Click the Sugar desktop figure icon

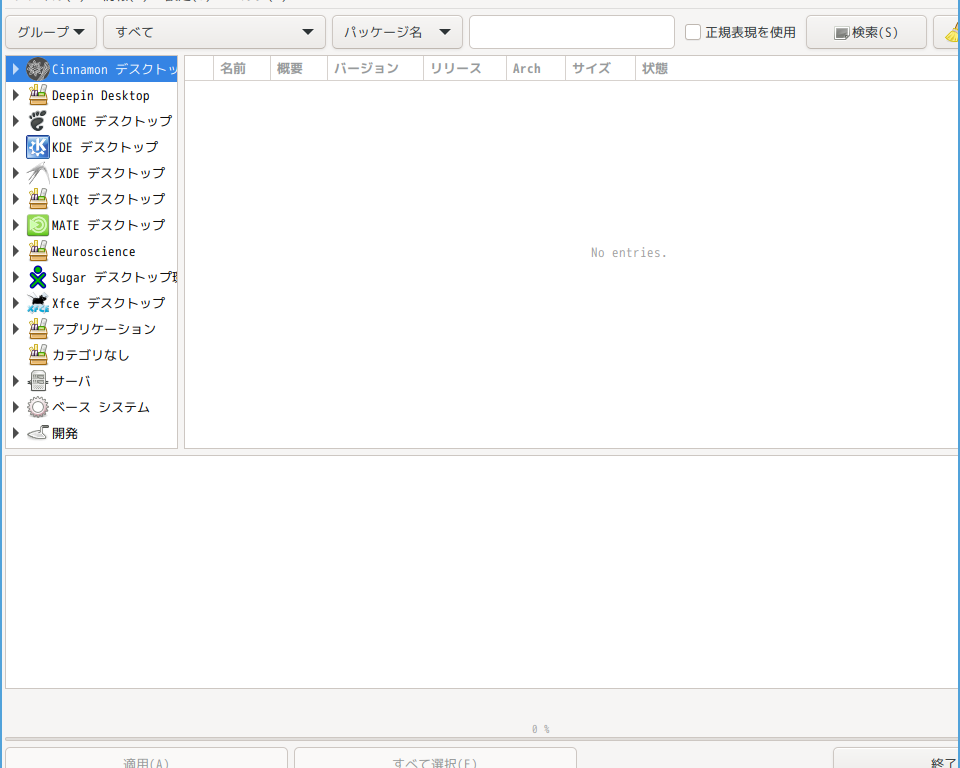37,277
